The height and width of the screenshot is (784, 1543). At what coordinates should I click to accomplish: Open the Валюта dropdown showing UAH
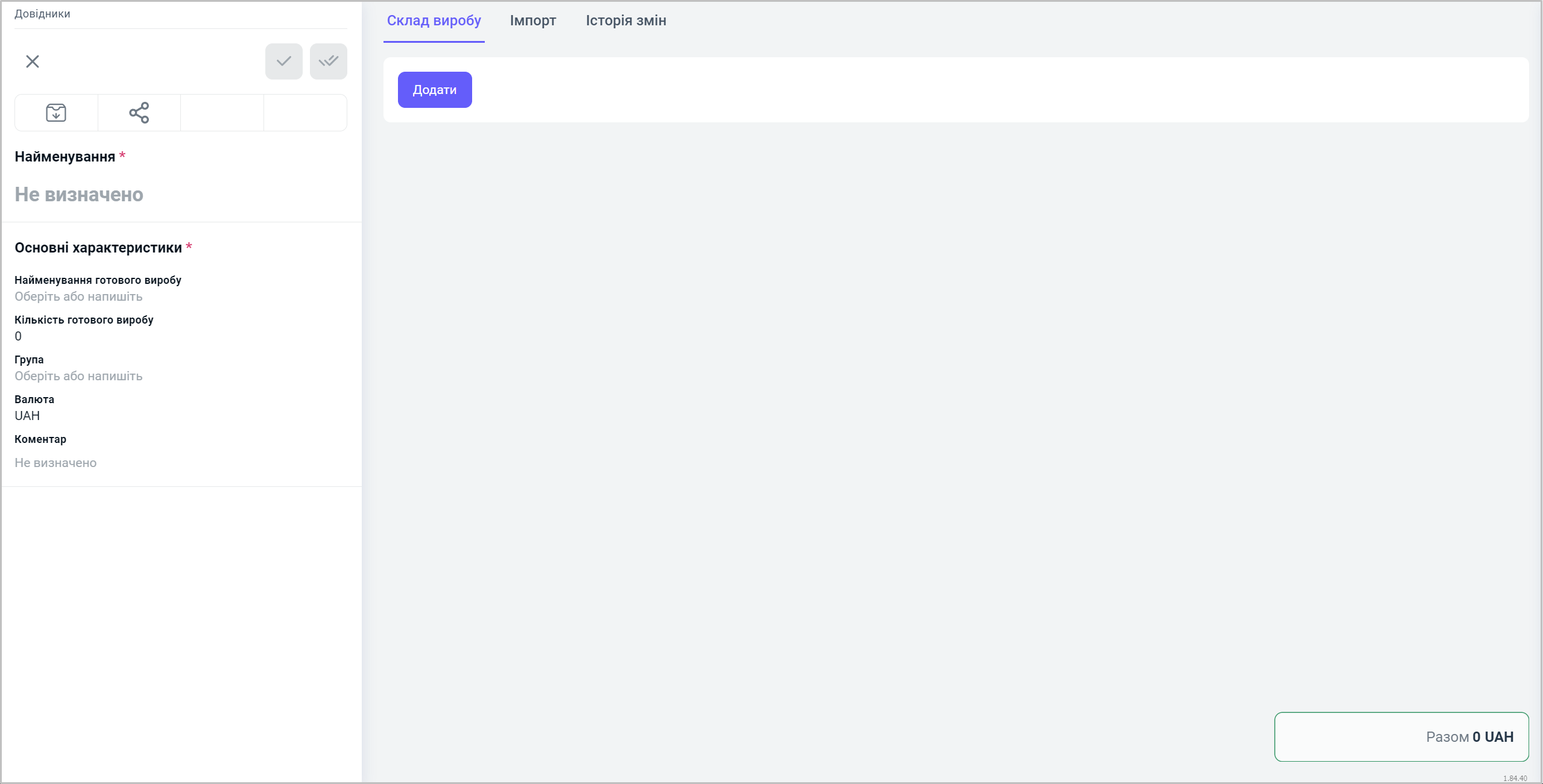pyautogui.click(x=27, y=416)
